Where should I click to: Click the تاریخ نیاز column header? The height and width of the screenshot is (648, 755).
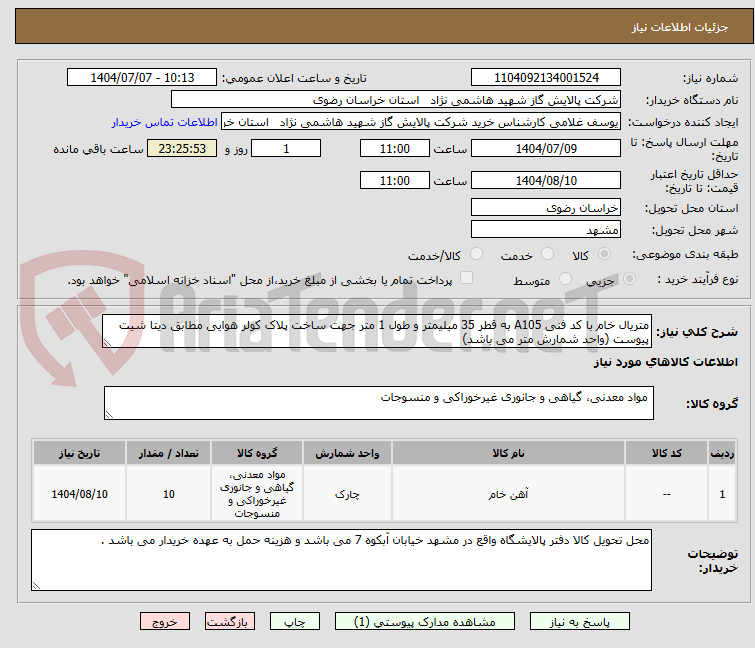pos(79,453)
